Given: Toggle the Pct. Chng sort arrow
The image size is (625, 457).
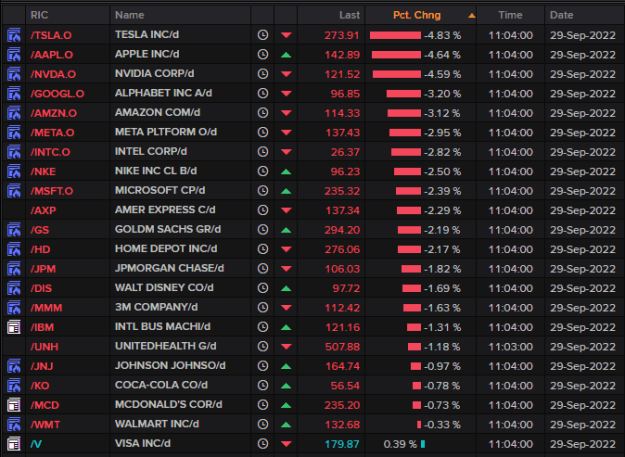Looking at the screenshot, I should [472, 16].
